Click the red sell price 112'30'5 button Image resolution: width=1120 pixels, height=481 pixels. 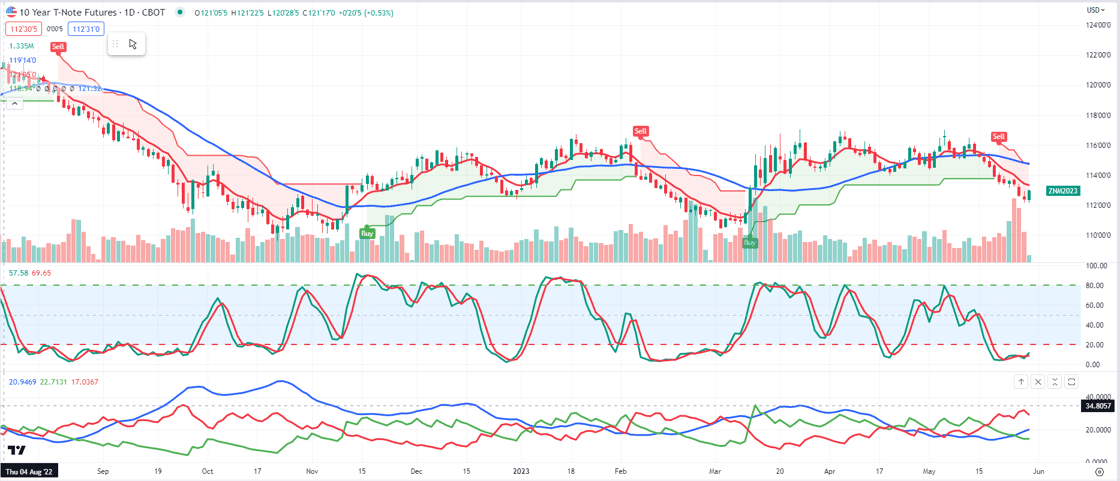coord(24,29)
